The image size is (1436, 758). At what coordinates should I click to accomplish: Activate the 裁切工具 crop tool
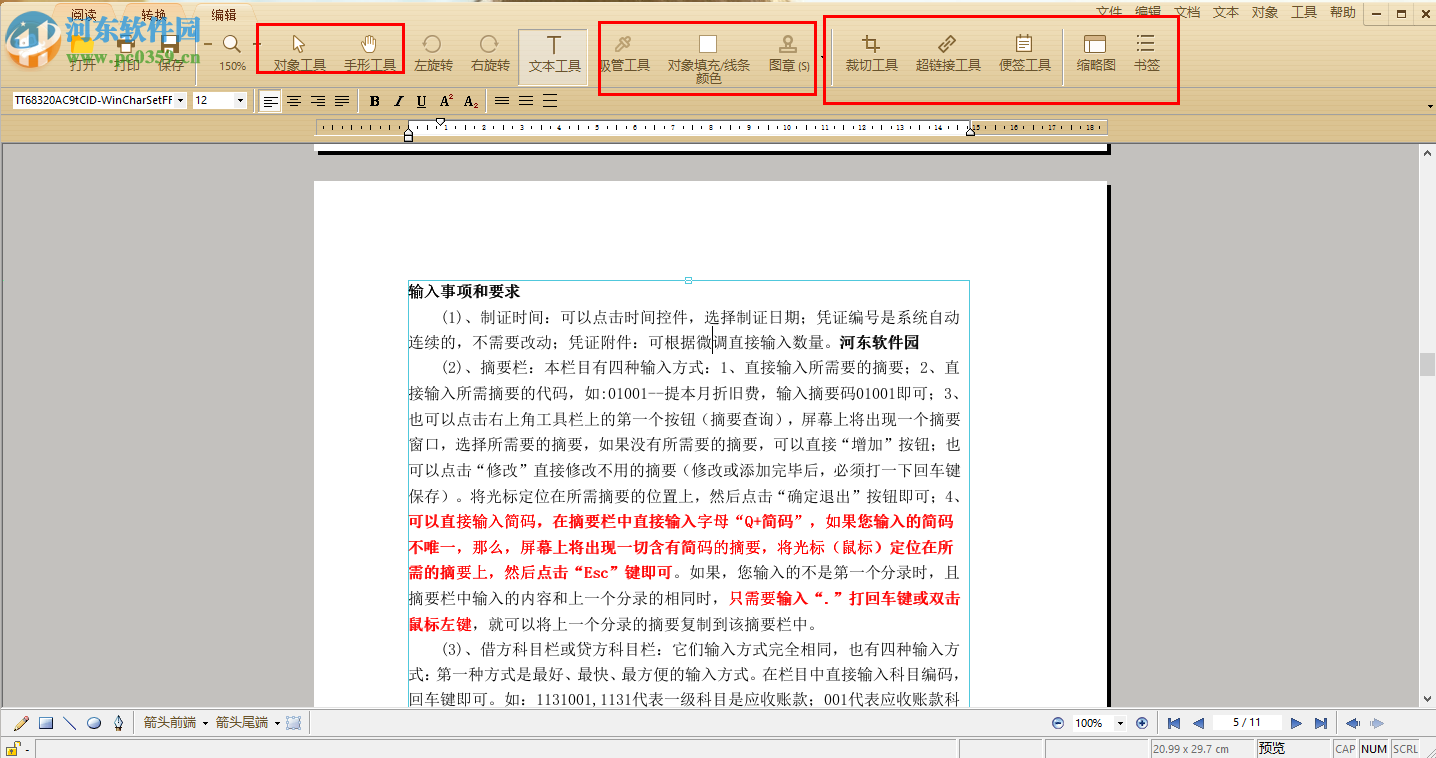[871, 52]
